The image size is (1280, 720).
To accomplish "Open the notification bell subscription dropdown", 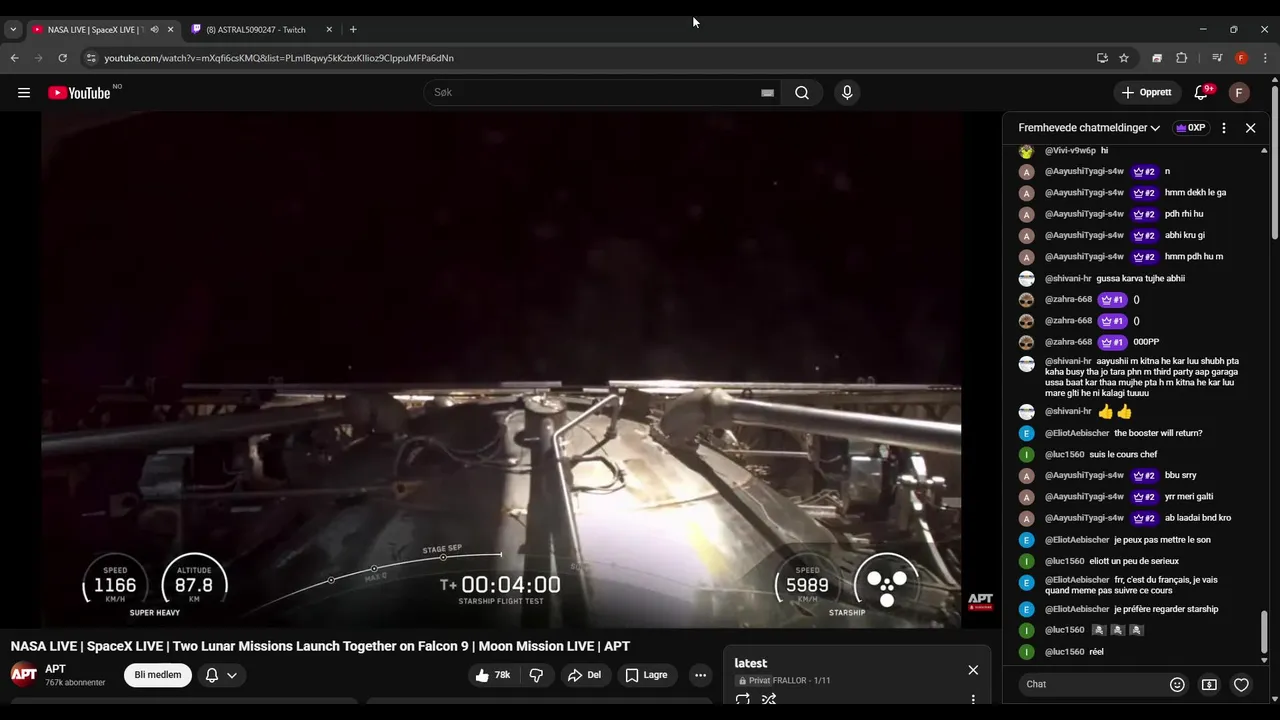I will (221, 675).
